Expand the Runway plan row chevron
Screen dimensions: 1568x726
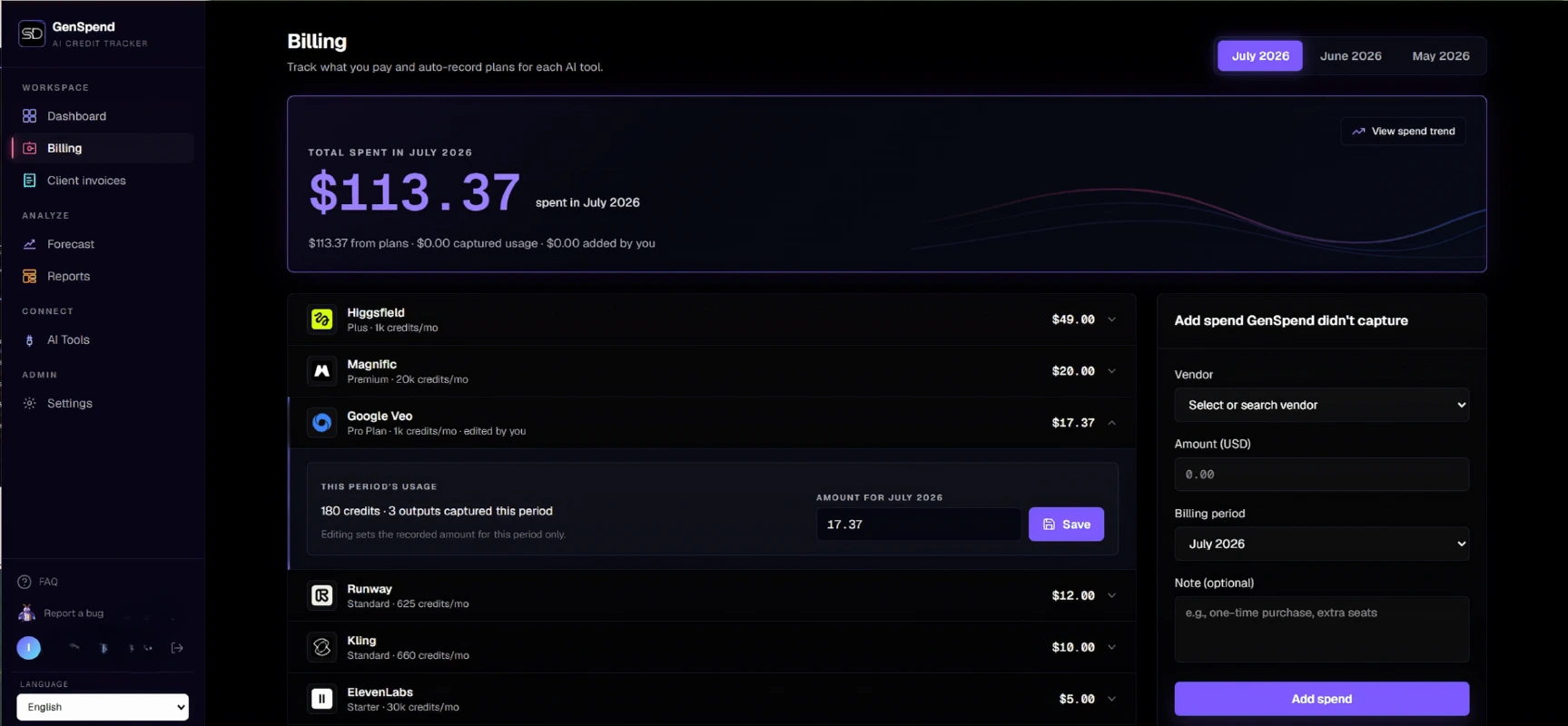[x=1111, y=595]
